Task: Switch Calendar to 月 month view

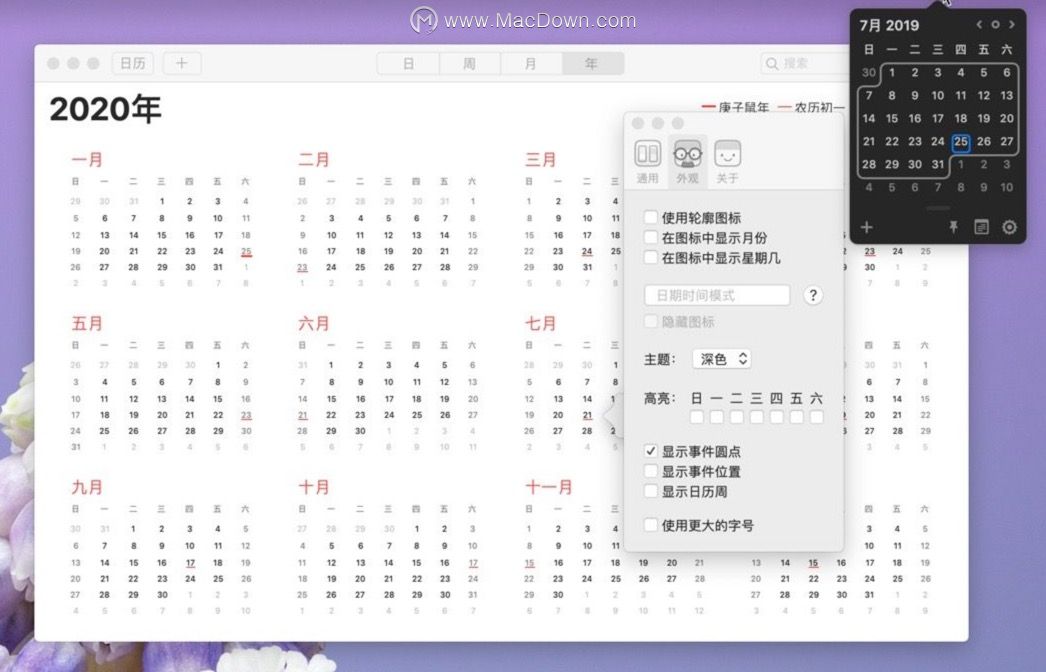Action: point(530,63)
